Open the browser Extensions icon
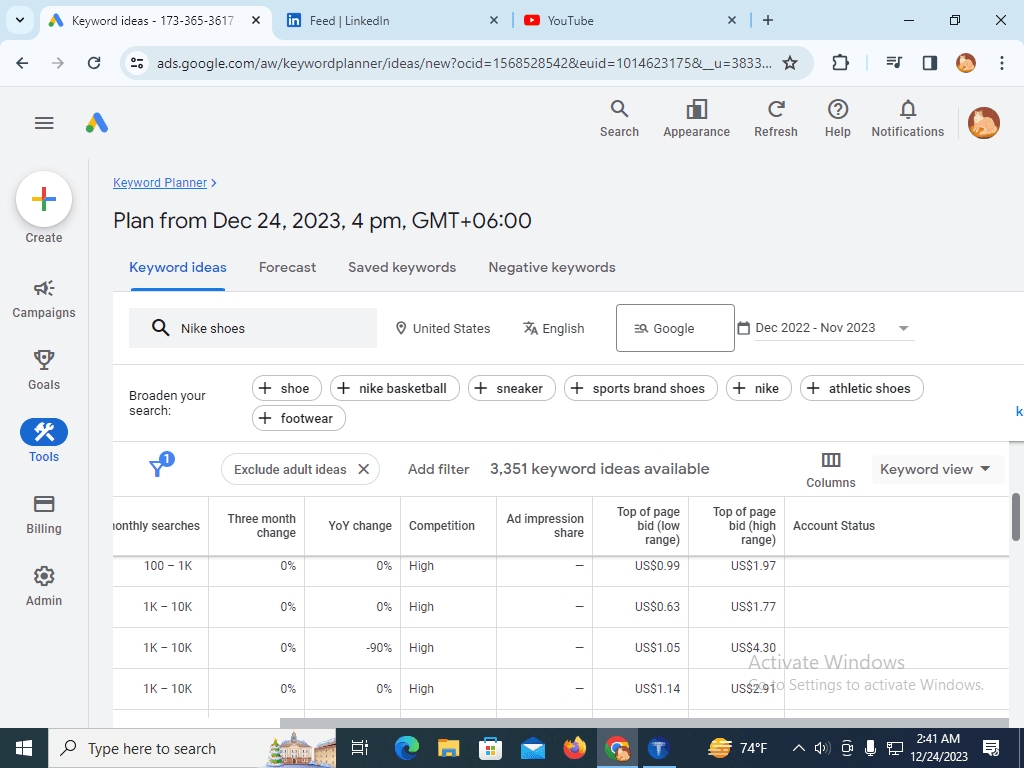The height and width of the screenshot is (768, 1024). [840, 63]
